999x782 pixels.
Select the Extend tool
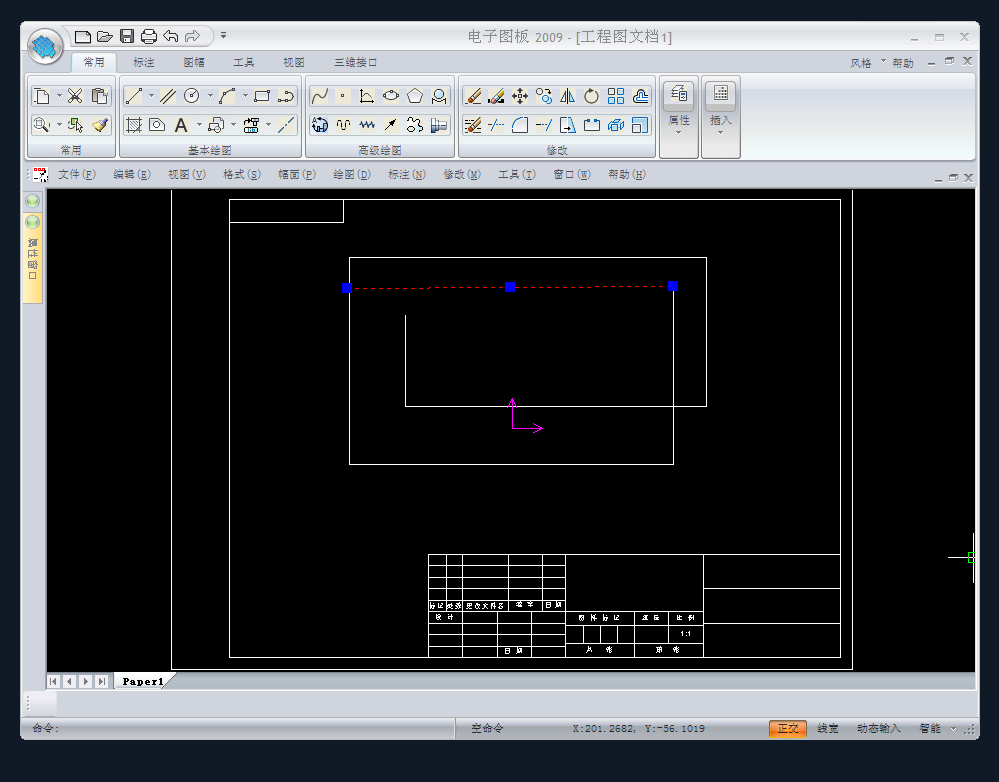pyautogui.click(x=543, y=125)
